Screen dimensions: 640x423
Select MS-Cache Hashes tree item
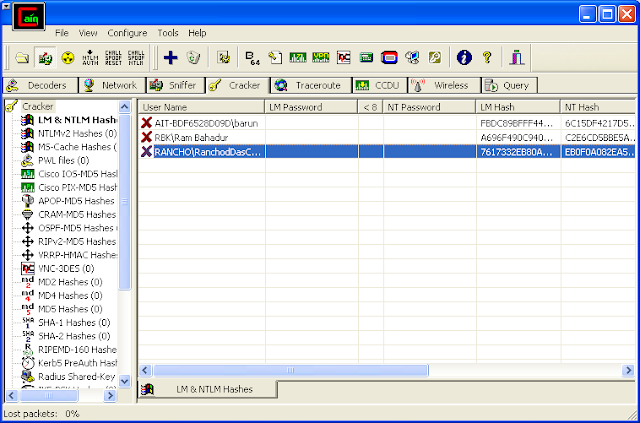tap(77, 147)
